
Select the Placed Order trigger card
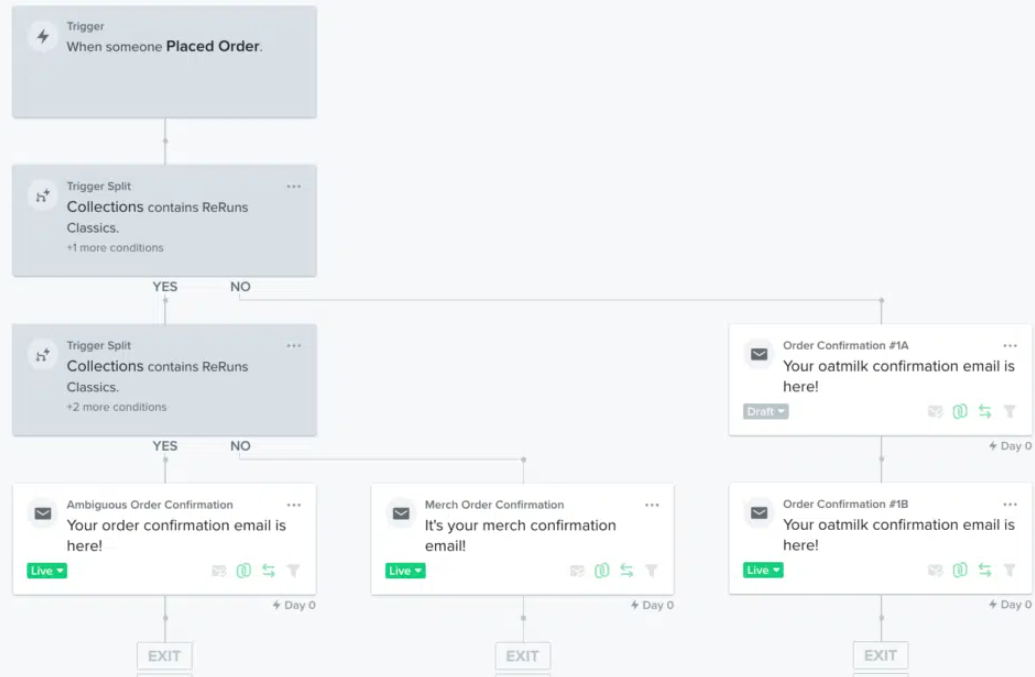point(164,62)
